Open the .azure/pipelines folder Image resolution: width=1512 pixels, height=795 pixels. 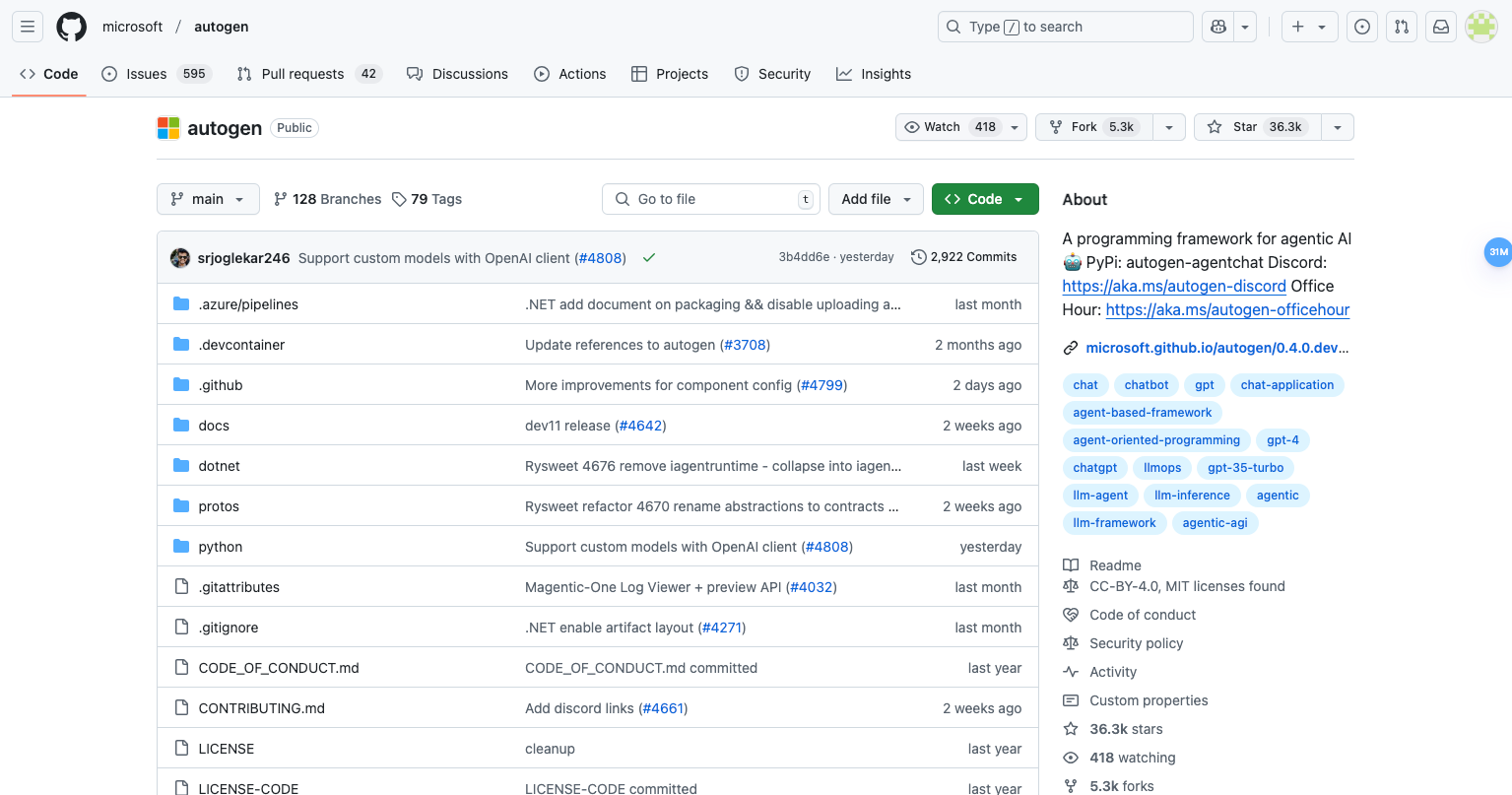(x=248, y=304)
